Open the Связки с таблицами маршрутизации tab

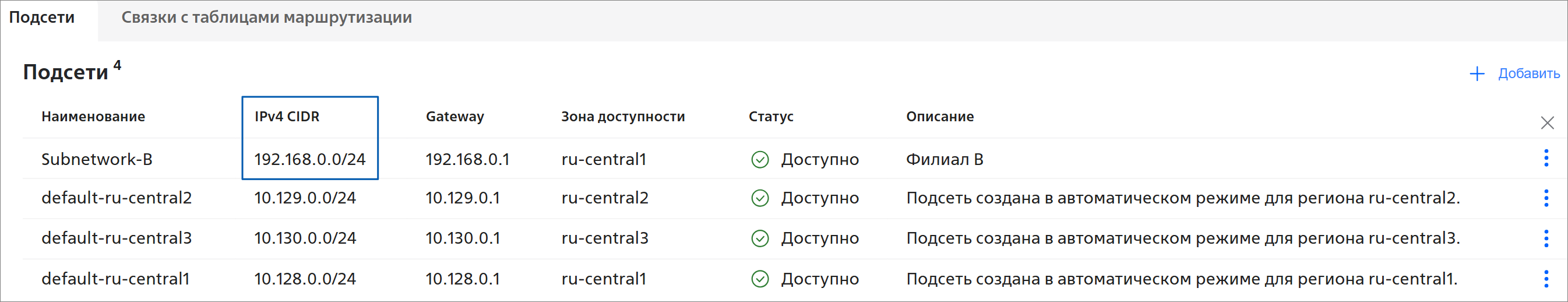[x=266, y=17]
